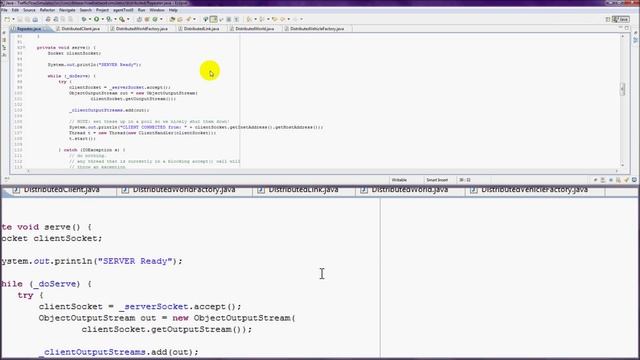640x360 pixels.
Task: Click the Open Perspective icon
Action: tap(608, 19)
